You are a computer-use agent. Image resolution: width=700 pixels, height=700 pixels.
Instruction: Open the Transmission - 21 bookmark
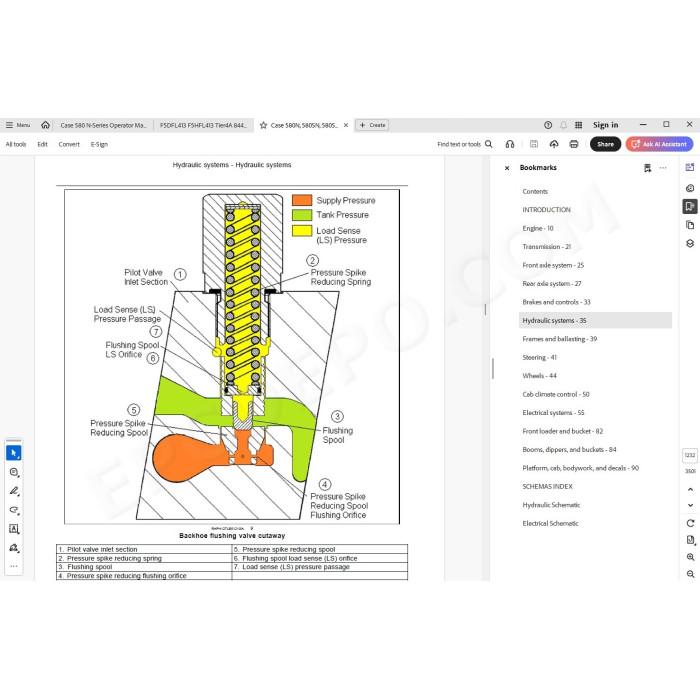point(546,246)
